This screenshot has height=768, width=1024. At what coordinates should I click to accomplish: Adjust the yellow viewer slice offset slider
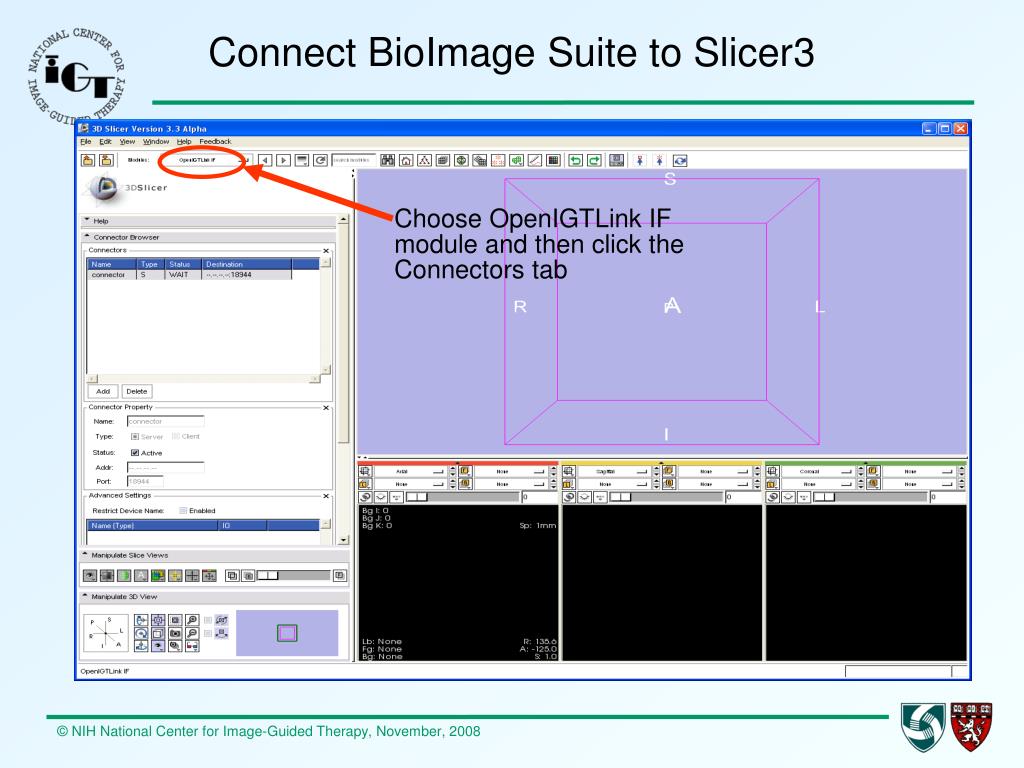667,497
